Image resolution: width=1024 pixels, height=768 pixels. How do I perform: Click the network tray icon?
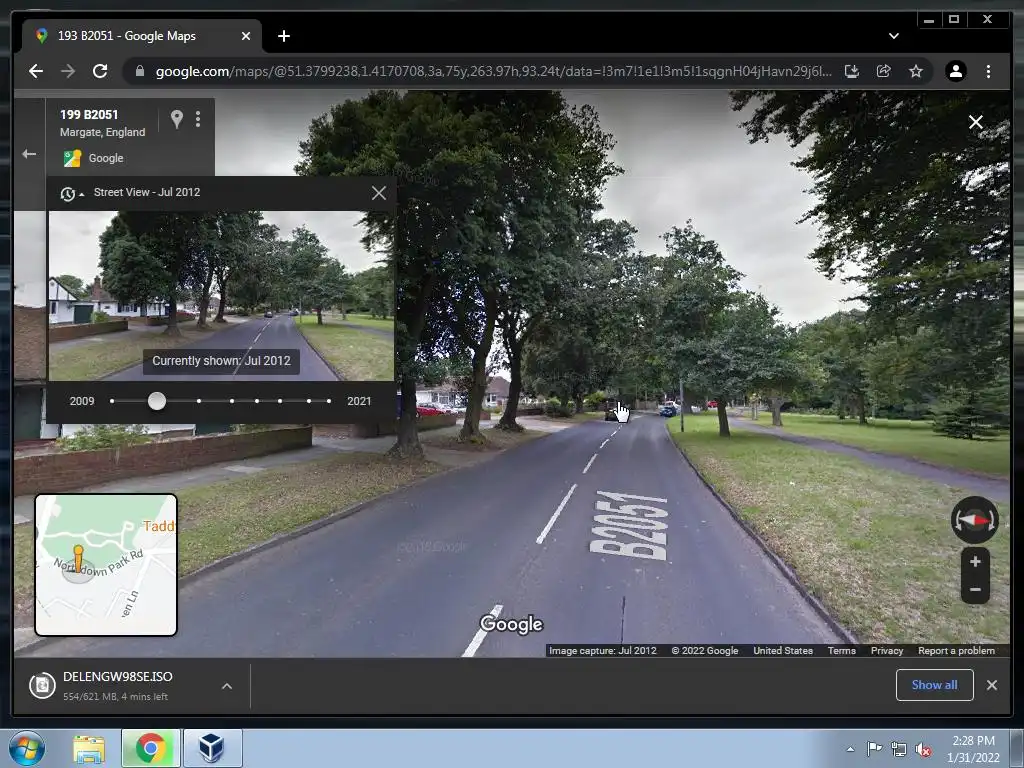pyautogui.click(x=899, y=750)
